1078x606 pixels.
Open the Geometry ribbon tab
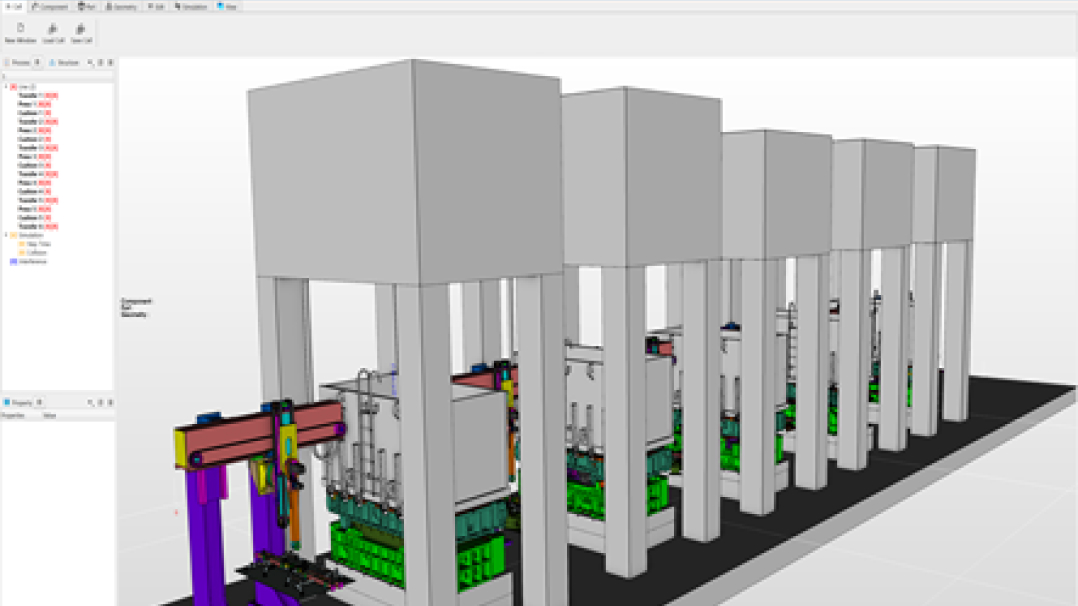click(x=121, y=5)
